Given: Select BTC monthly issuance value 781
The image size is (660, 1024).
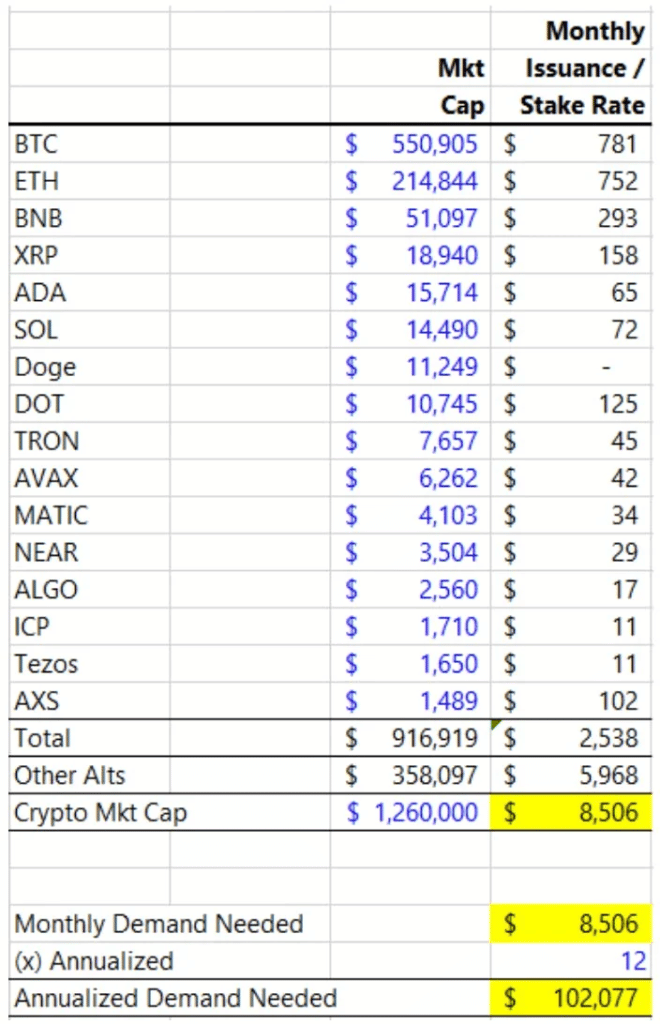Looking at the screenshot, I should [618, 144].
